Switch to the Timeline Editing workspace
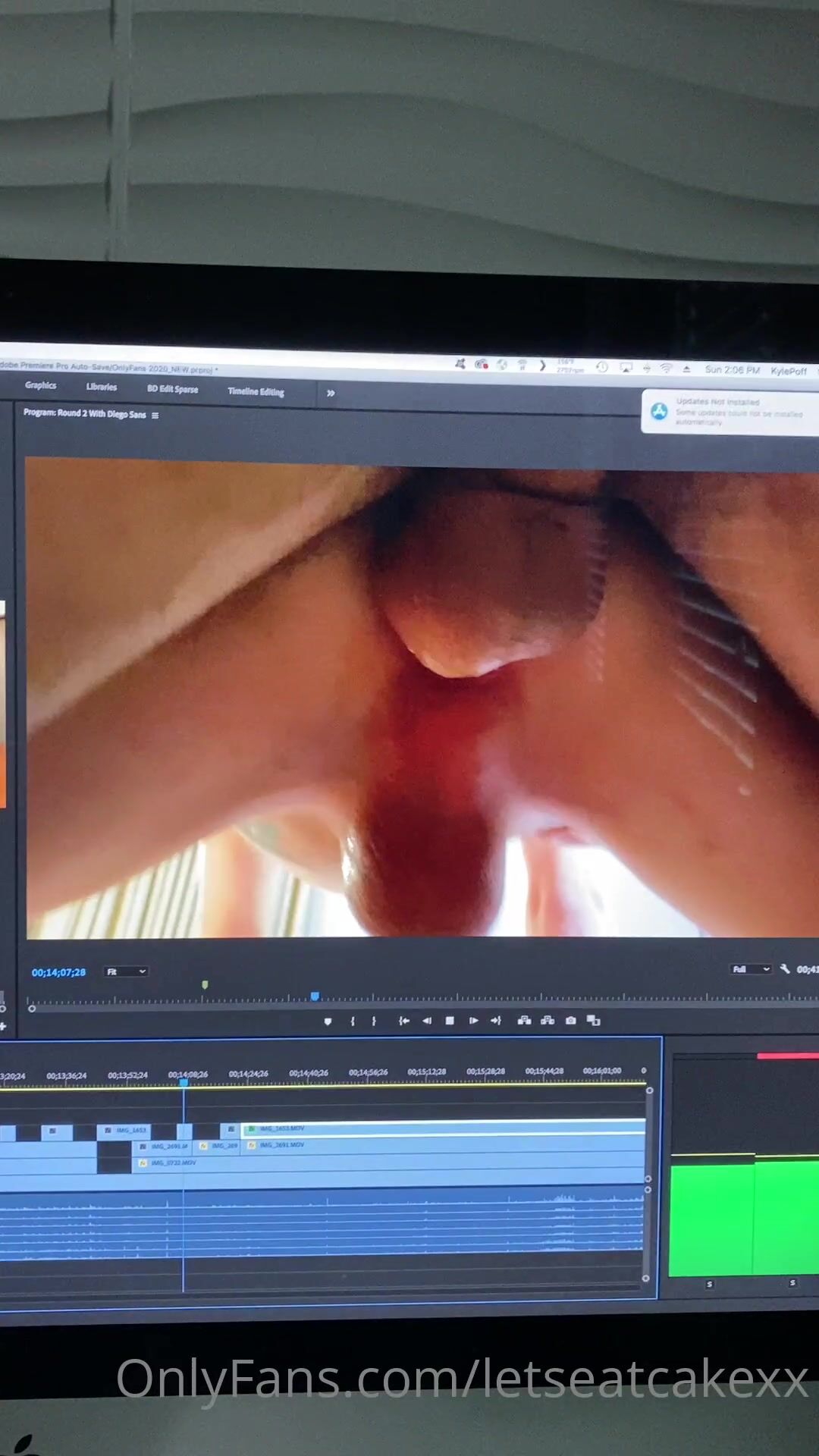The width and height of the screenshot is (819, 1456). coord(256,391)
